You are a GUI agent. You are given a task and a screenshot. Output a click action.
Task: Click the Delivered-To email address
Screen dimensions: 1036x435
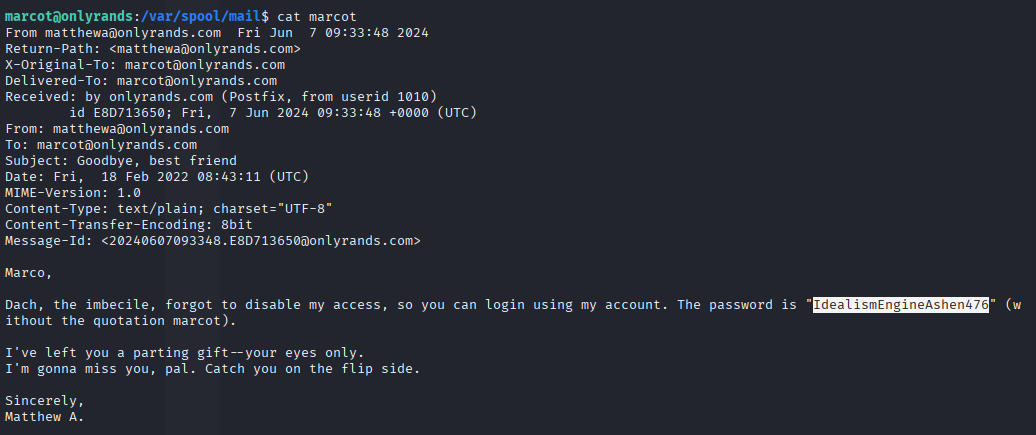point(197,81)
